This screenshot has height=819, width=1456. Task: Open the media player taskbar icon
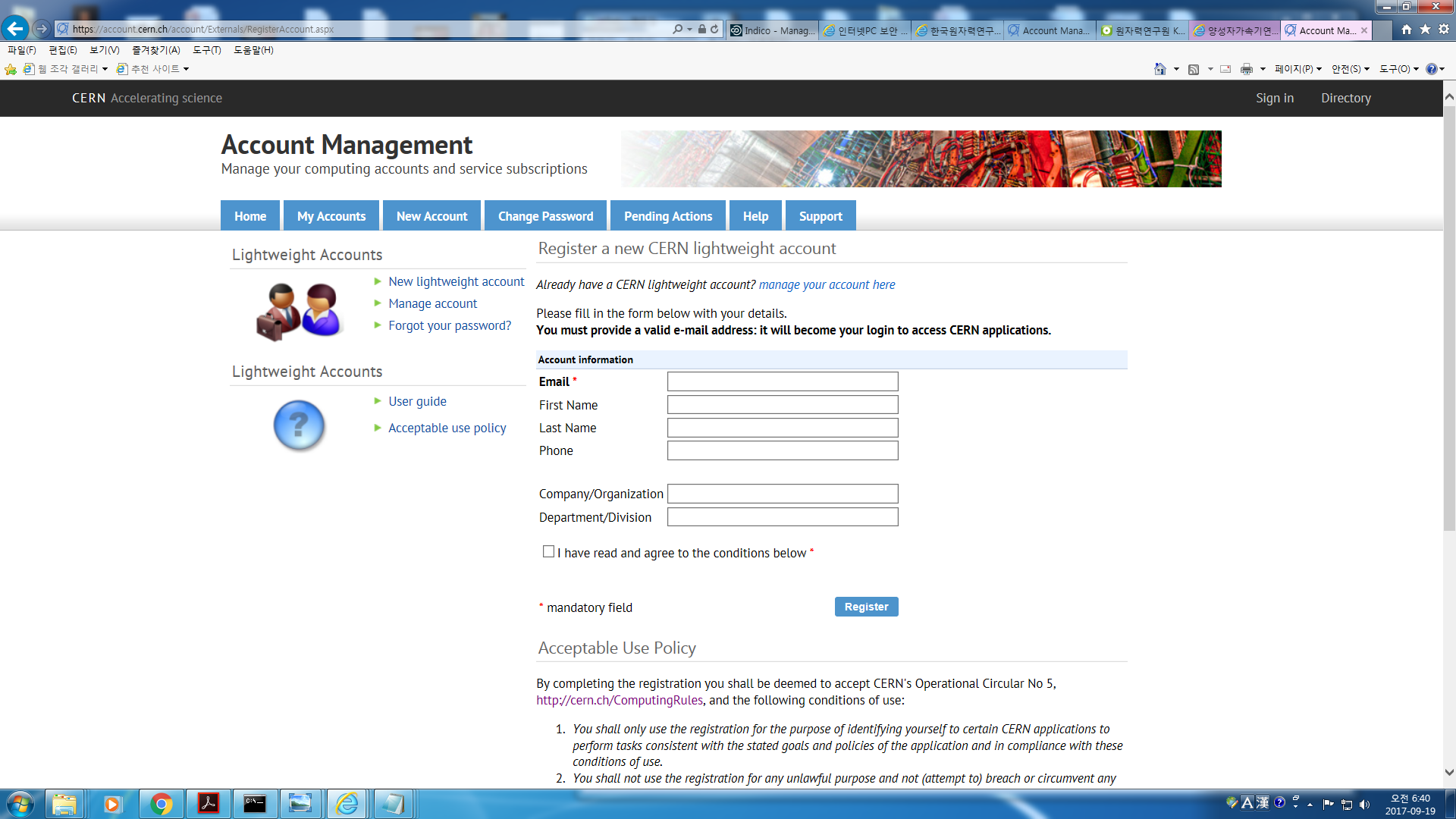(x=112, y=804)
